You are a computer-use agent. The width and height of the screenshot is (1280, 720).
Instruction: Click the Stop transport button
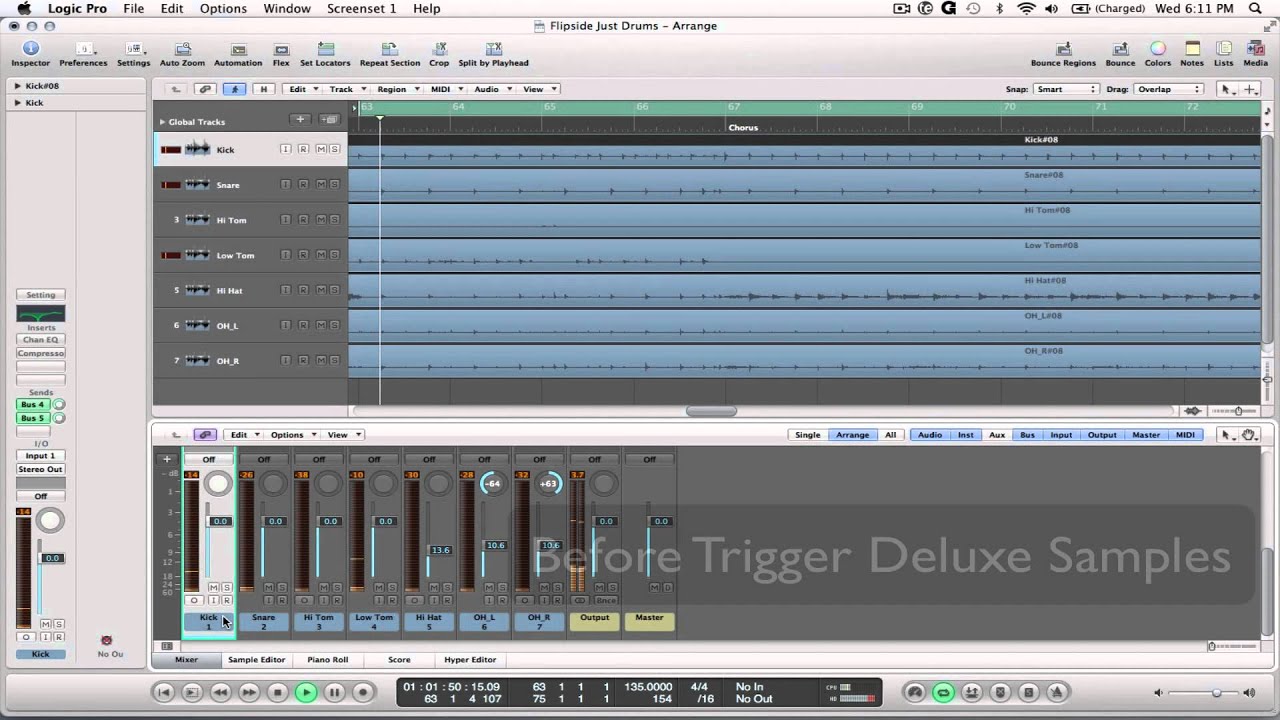(x=278, y=692)
